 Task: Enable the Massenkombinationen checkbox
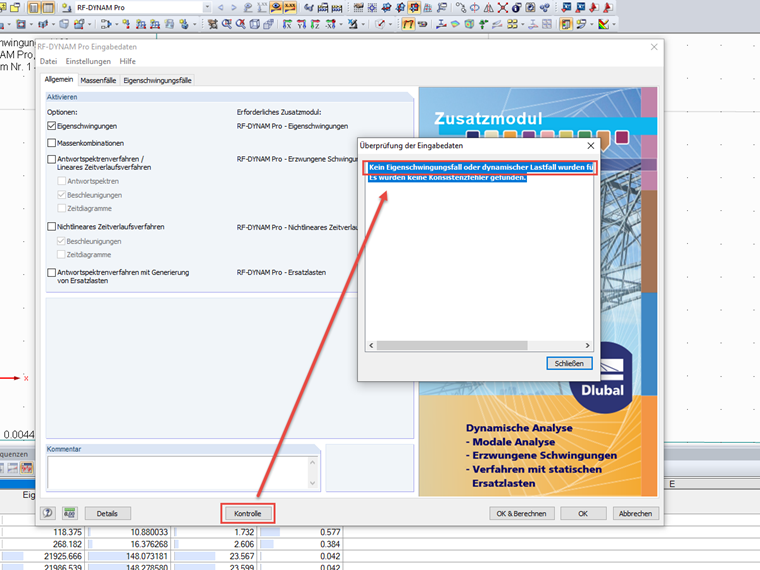click(x=52, y=143)
